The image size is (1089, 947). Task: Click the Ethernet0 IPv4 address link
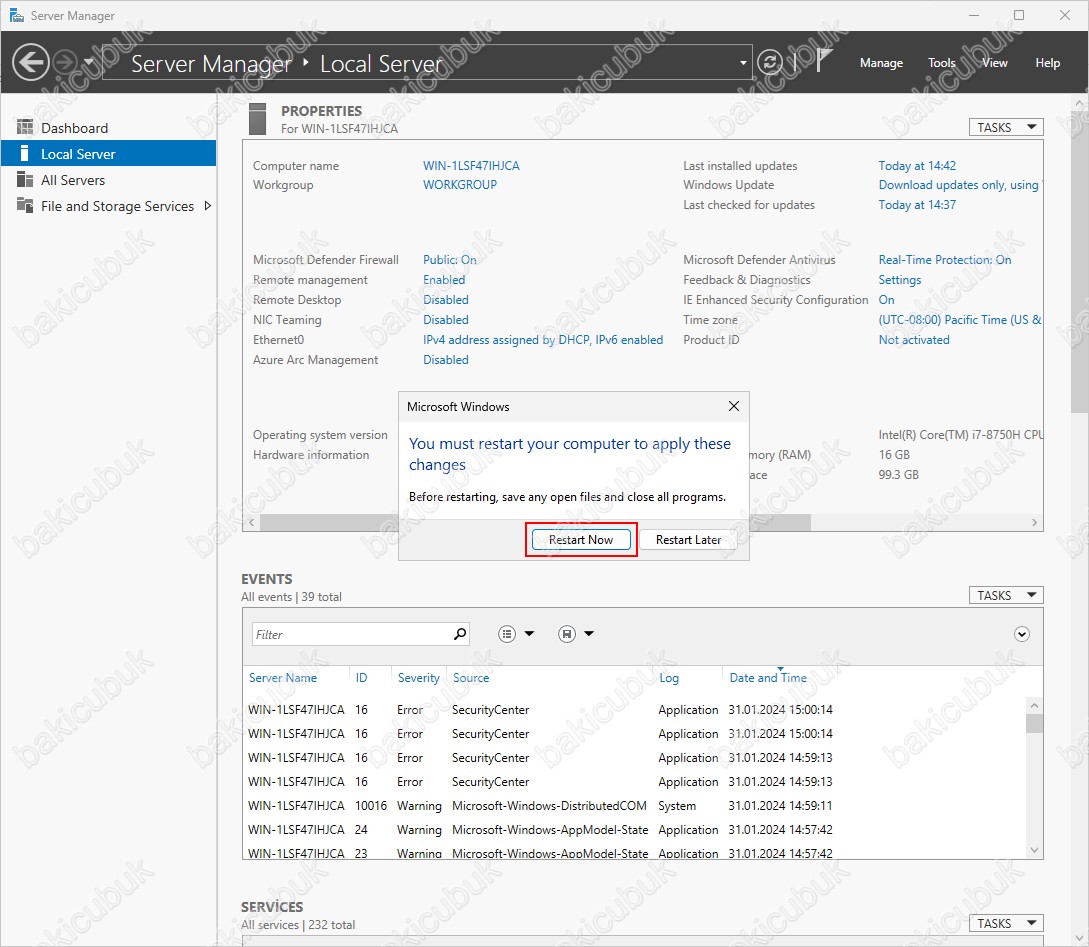click(x=542, y=340)
